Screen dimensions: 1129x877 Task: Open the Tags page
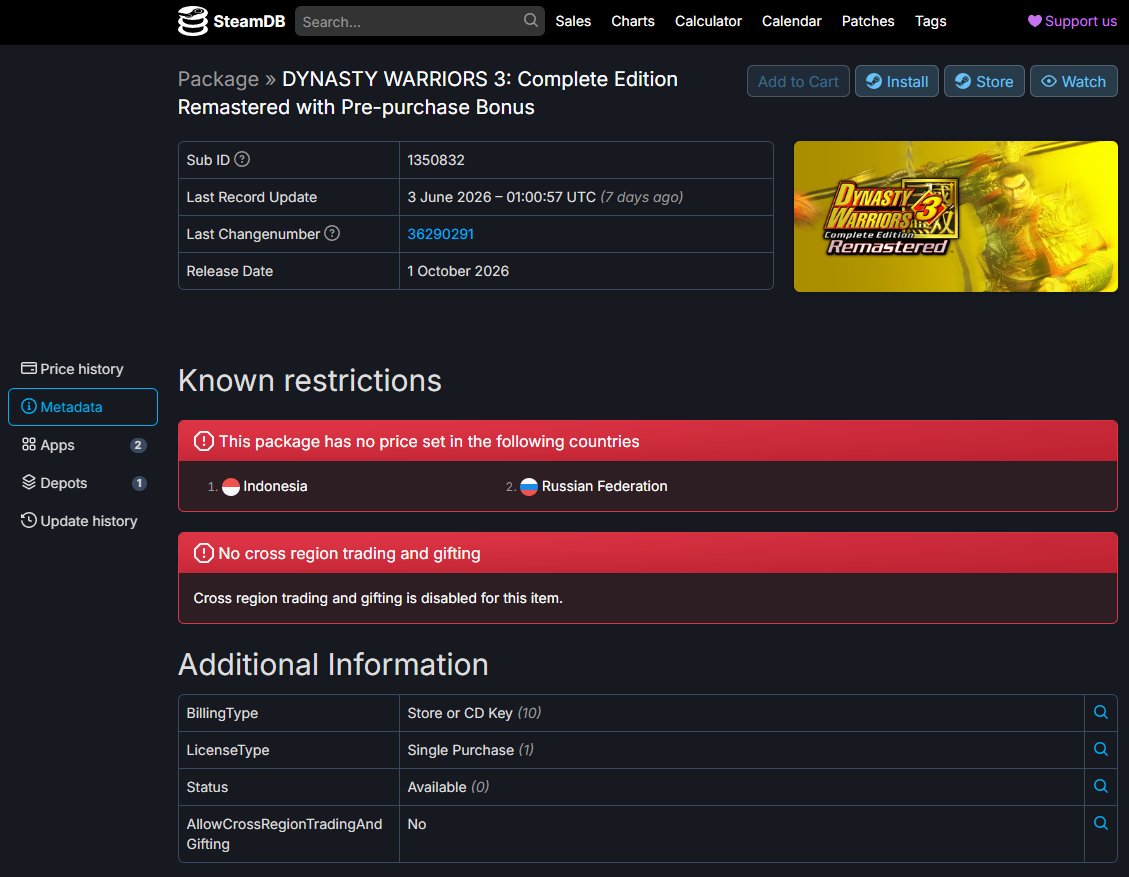coord(930,22)
